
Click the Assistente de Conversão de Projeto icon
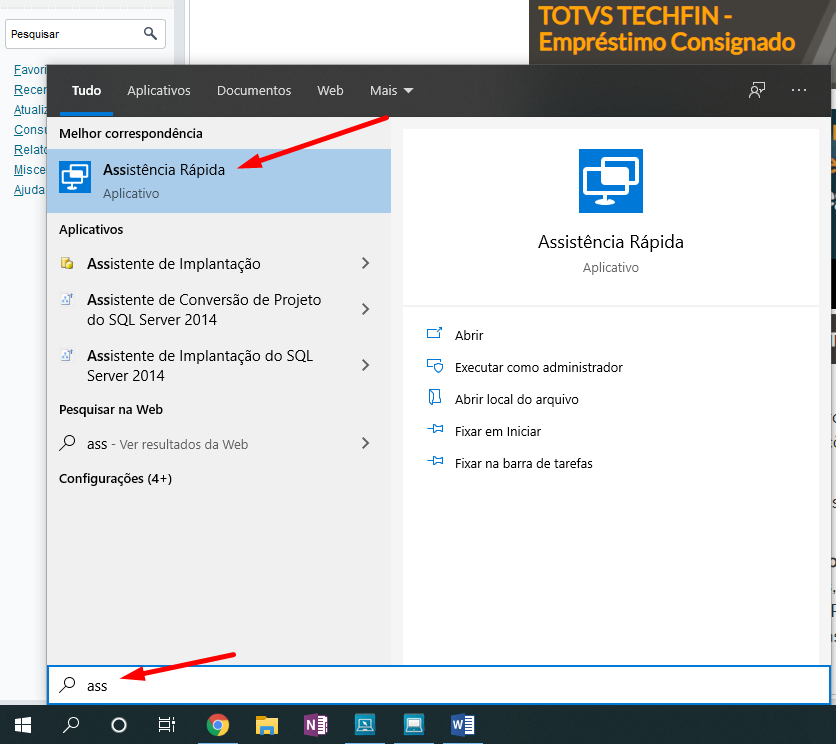tap(67, 299)
